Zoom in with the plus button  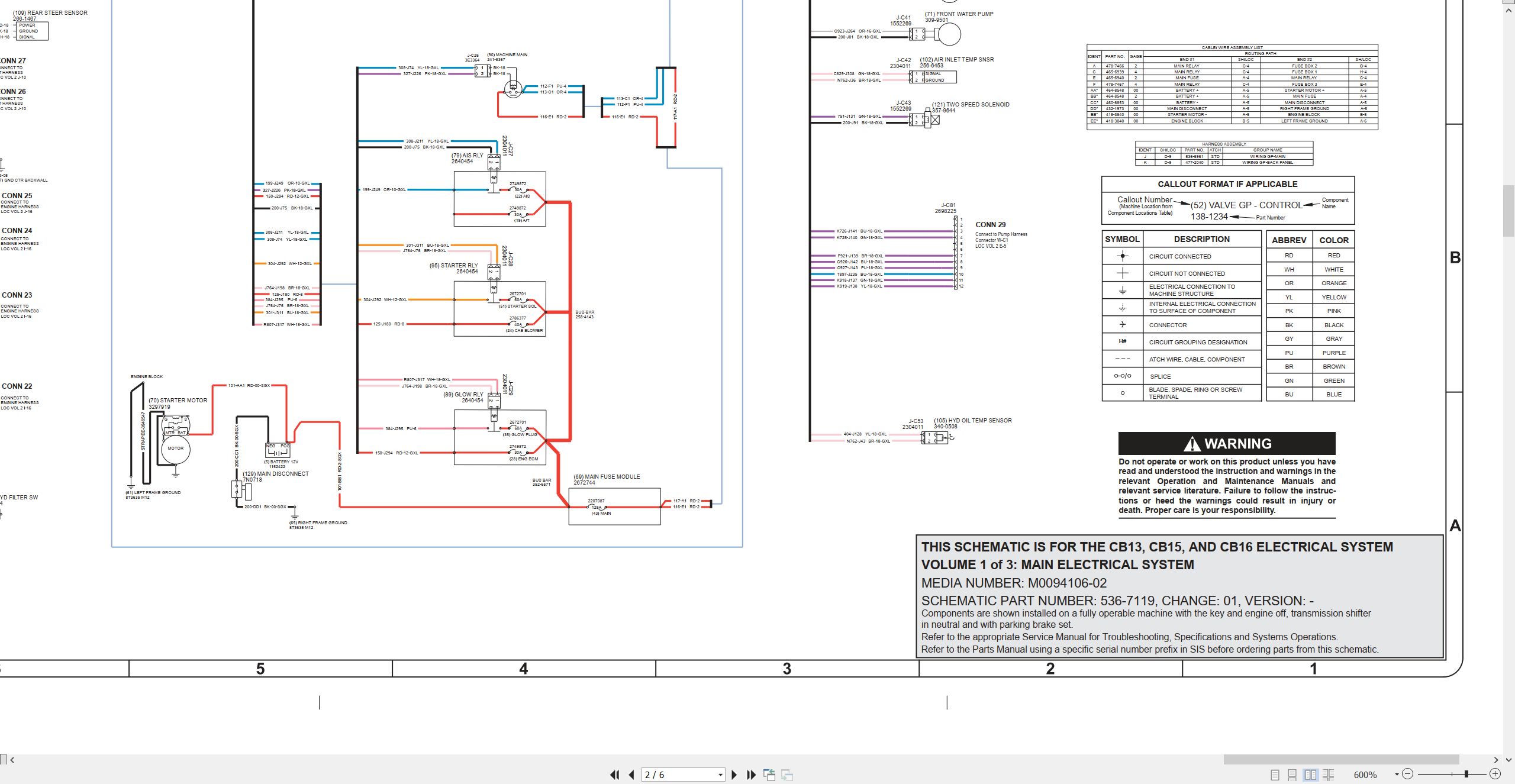1495,774
